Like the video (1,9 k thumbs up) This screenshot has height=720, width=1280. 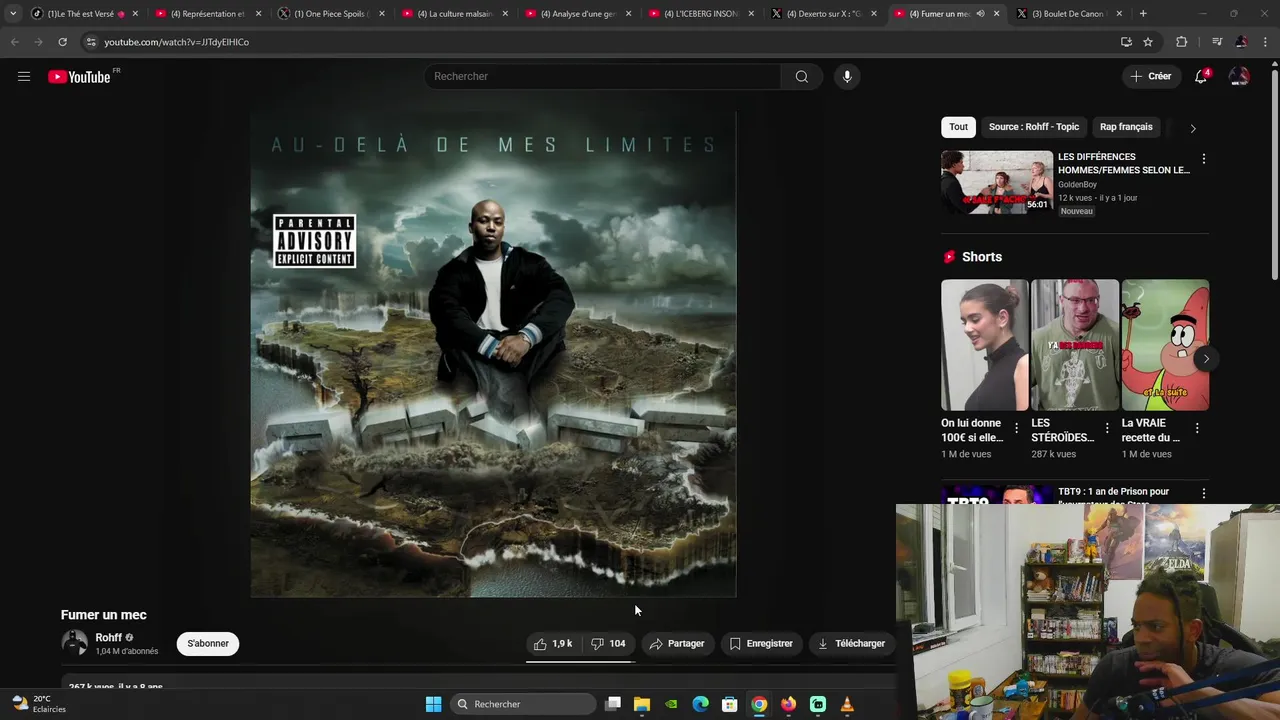[553, 643]
